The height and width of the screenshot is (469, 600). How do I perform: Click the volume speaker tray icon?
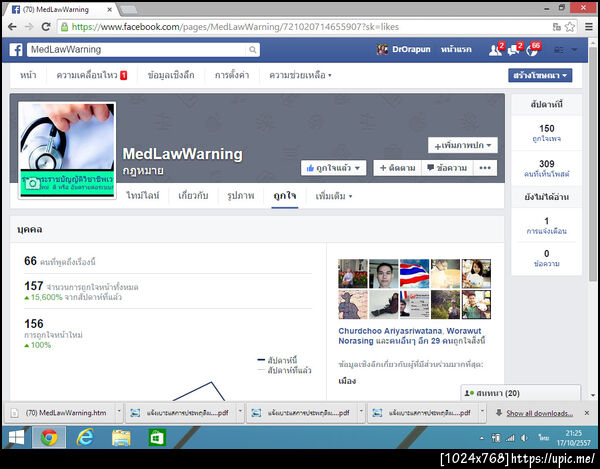tap(525, 438)
